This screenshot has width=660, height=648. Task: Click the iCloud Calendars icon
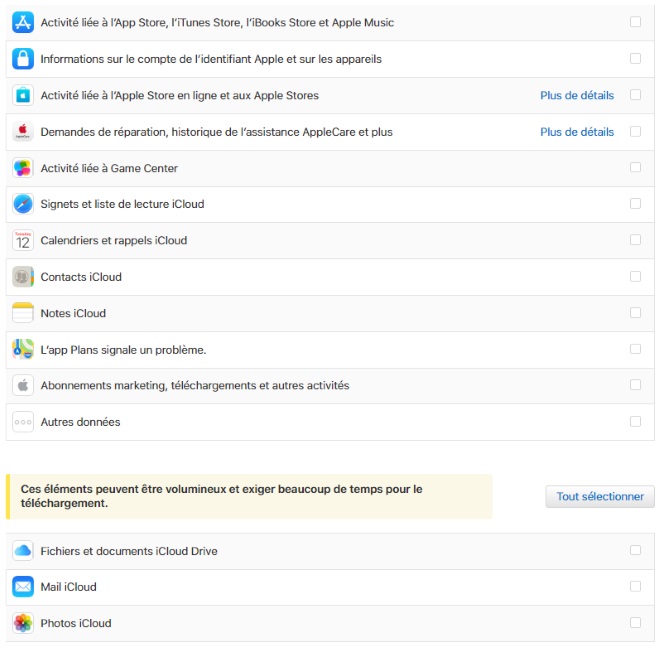pos(23,240)
